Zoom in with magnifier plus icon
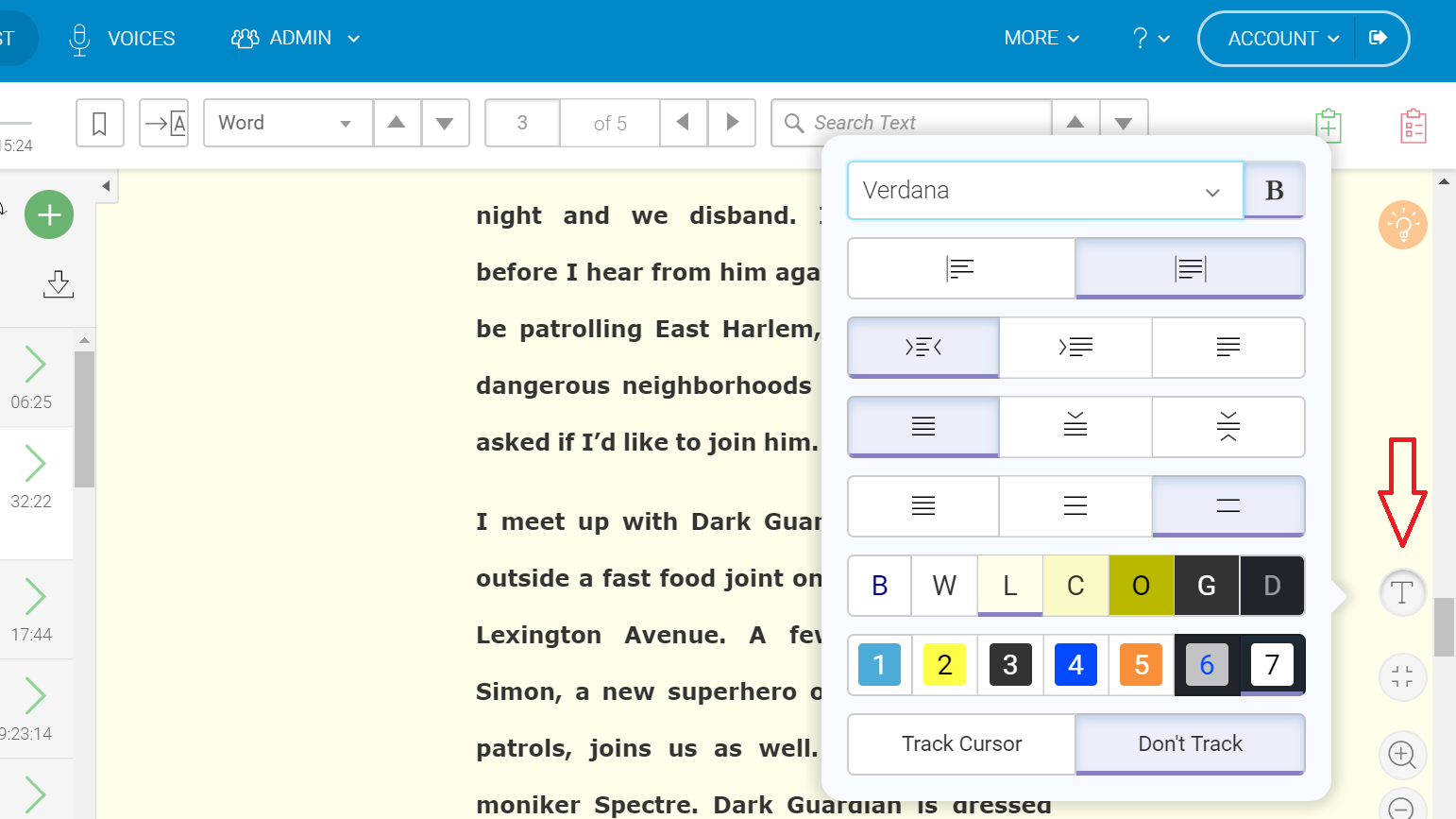This screenshot has height=819, width=1456. click(1402, 755)
